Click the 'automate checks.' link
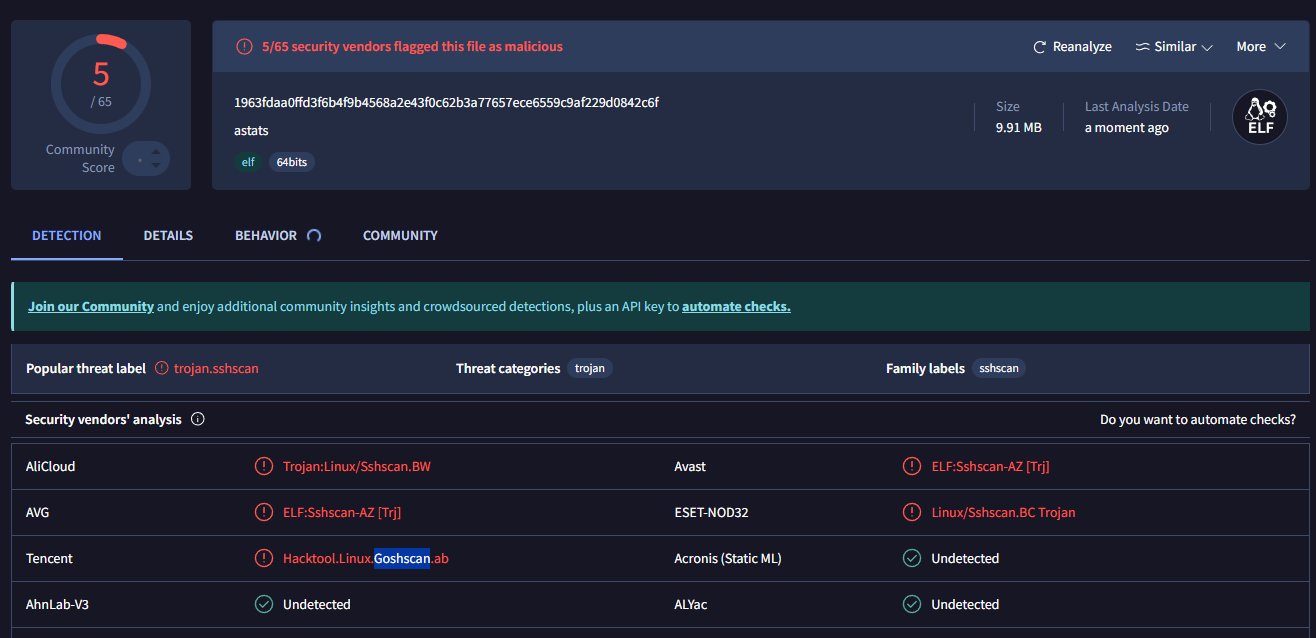This screenshot has height=638, width=1316. click(x=735, y=307)
